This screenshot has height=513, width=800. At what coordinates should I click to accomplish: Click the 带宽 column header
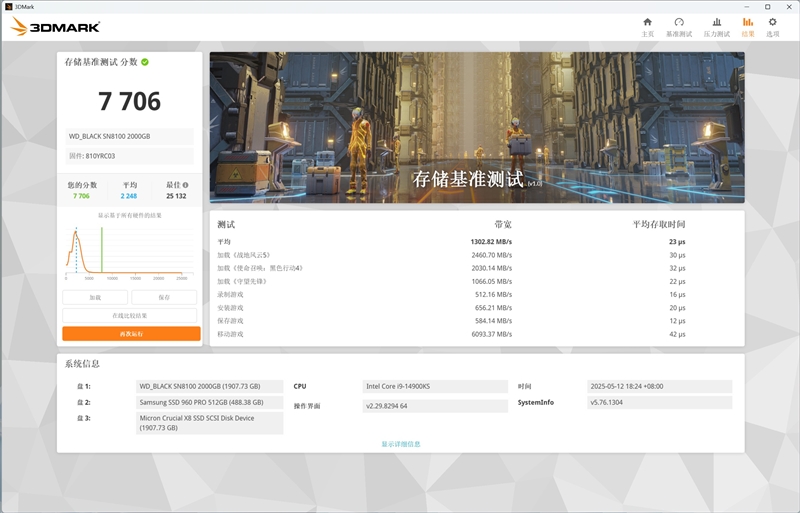[503, 224]
